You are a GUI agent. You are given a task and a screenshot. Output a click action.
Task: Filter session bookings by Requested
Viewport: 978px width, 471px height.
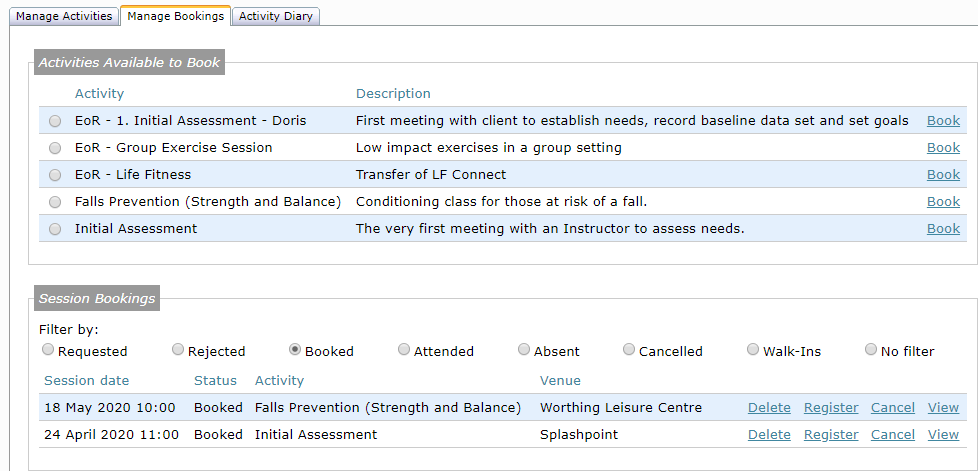[48, 350]
